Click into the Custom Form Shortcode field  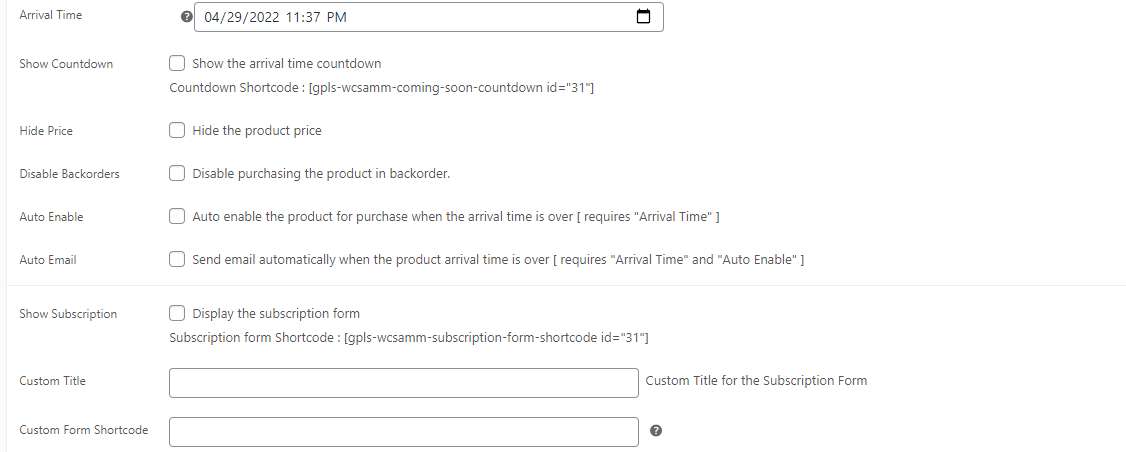coord(404,432)
